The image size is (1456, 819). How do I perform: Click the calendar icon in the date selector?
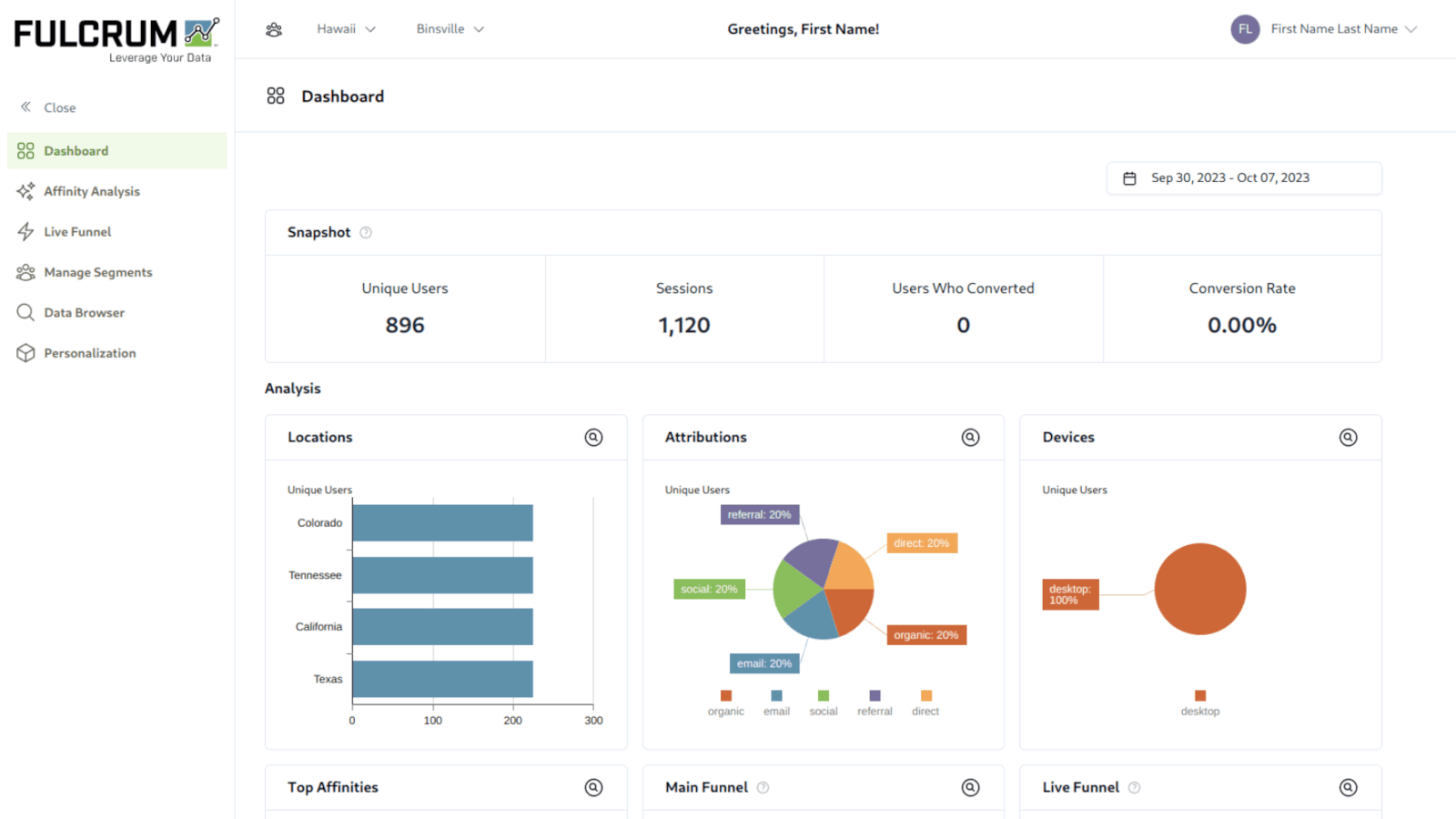(x=1130, y=177)
